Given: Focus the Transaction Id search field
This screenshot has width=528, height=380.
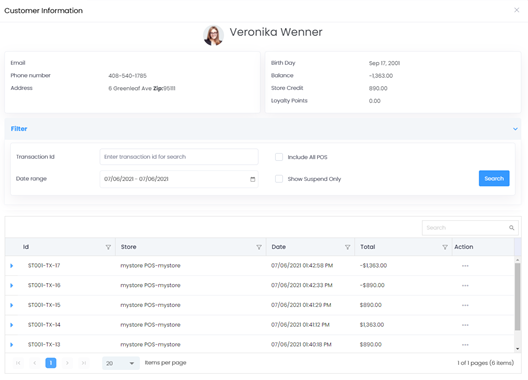Looking at the screenshot, I should [x=179, y=157].
